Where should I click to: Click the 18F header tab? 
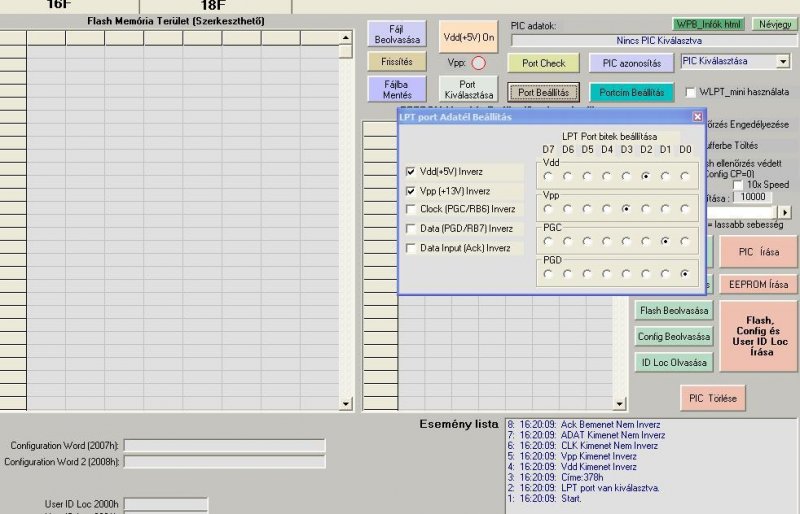213,6
